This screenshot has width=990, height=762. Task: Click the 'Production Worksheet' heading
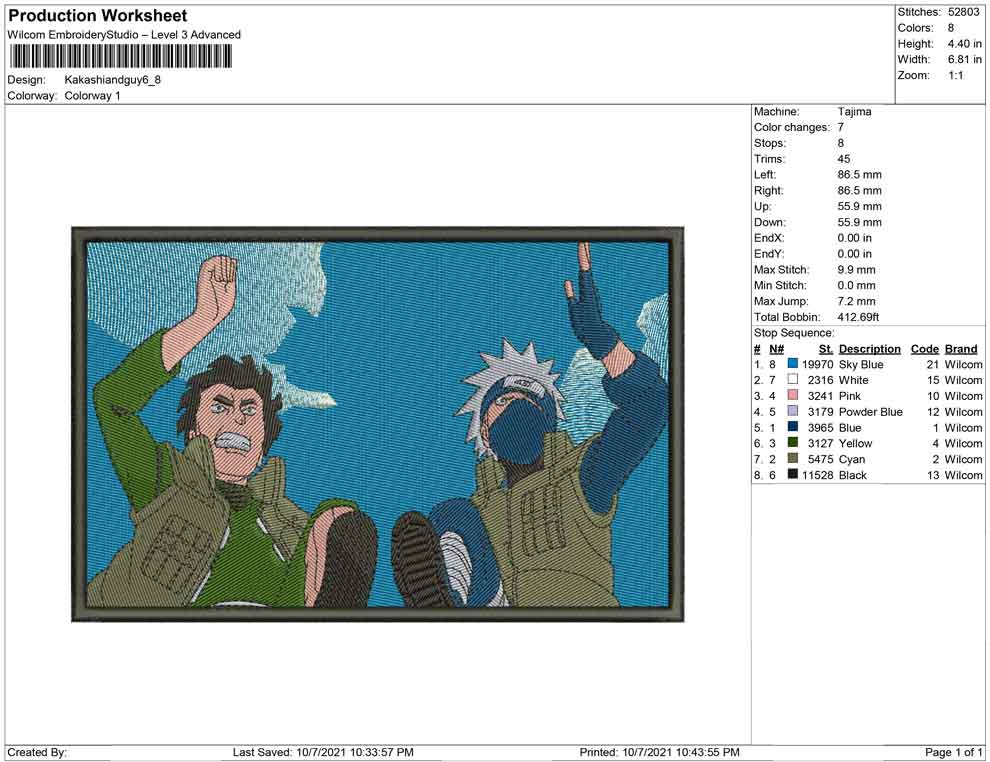(98, 16)
